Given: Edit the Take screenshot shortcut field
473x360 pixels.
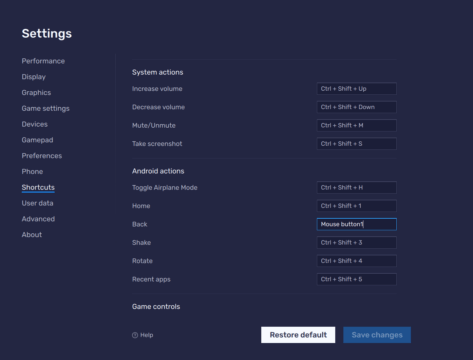Looking at the screenshot, I should 356,144.
